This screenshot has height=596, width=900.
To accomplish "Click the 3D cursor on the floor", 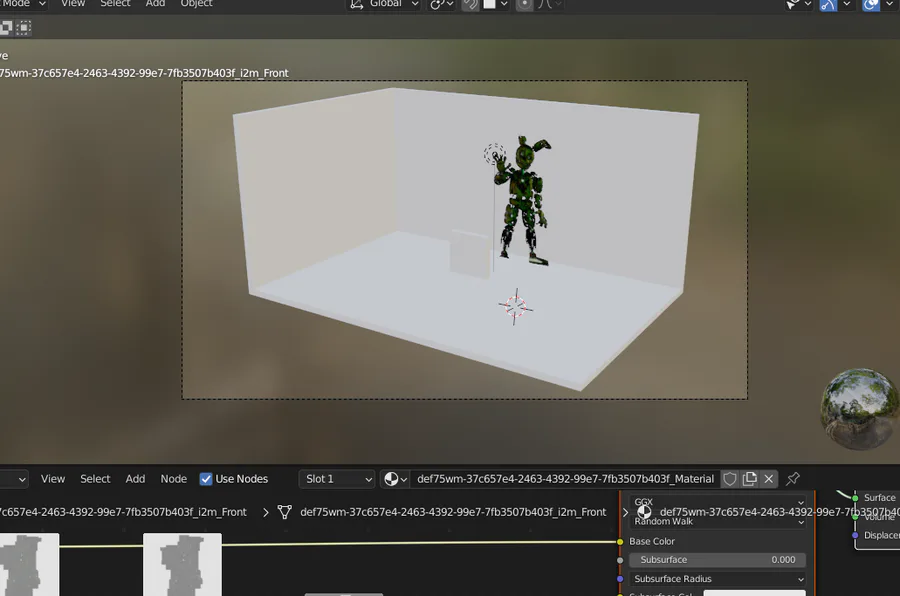I will pyautogui.click(x=515, y=307).
